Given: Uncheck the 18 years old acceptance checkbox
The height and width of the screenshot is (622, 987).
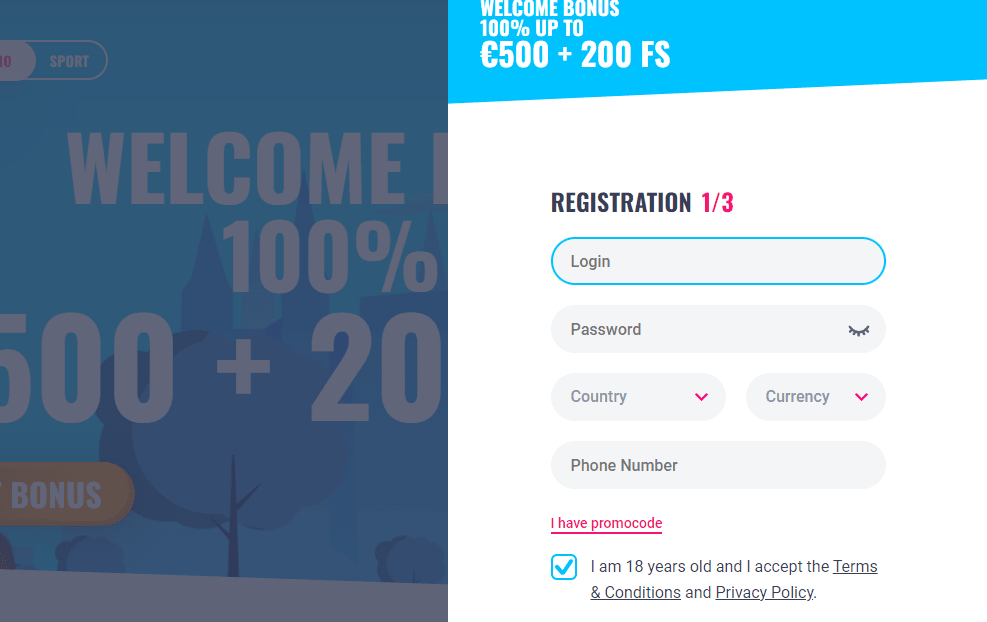Looking at the screenshot, I should [x=564, y=567].
